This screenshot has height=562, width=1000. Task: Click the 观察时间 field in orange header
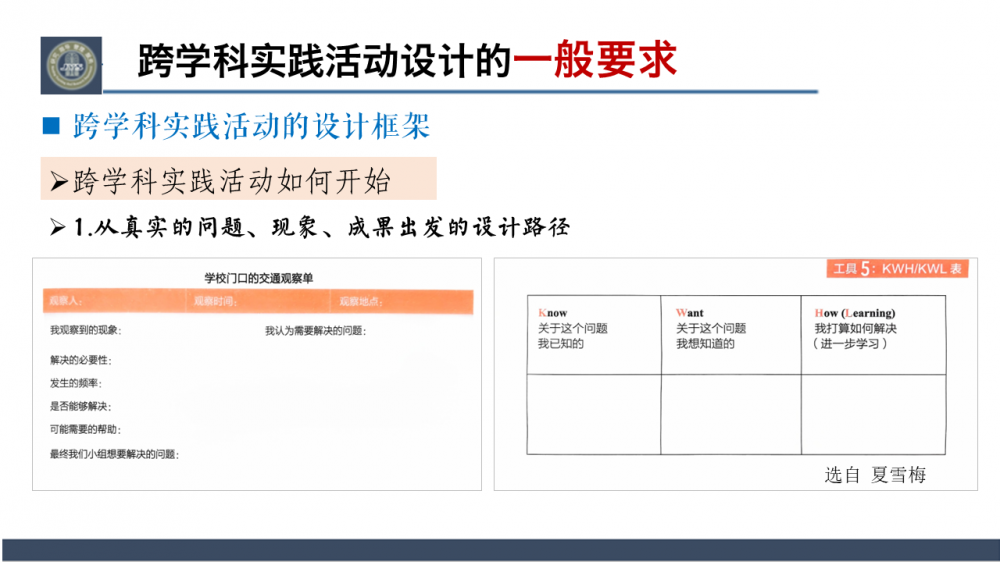coord(214,301)
